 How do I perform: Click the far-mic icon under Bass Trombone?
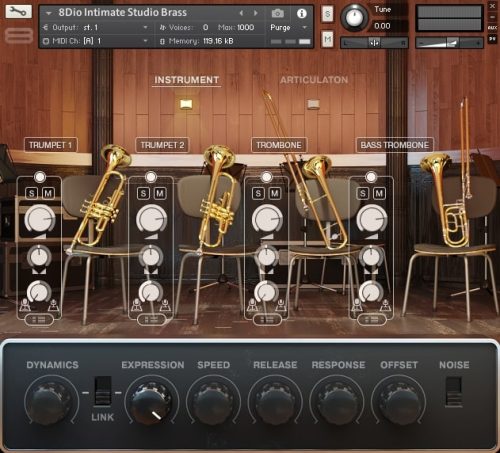385,305
